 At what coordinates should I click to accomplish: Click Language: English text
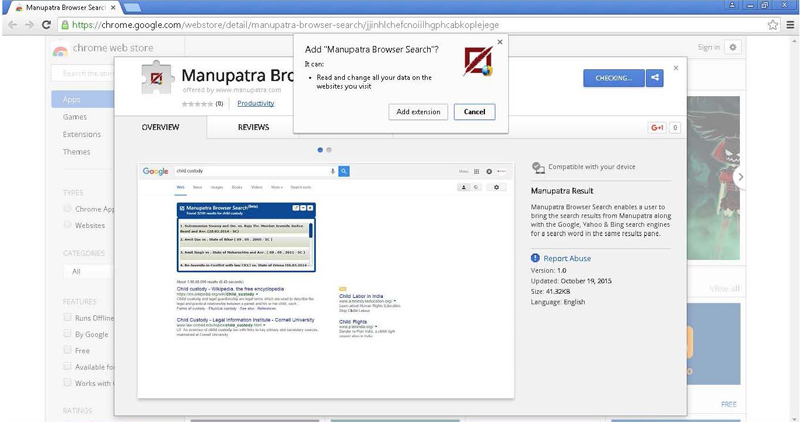coord(558,302)
